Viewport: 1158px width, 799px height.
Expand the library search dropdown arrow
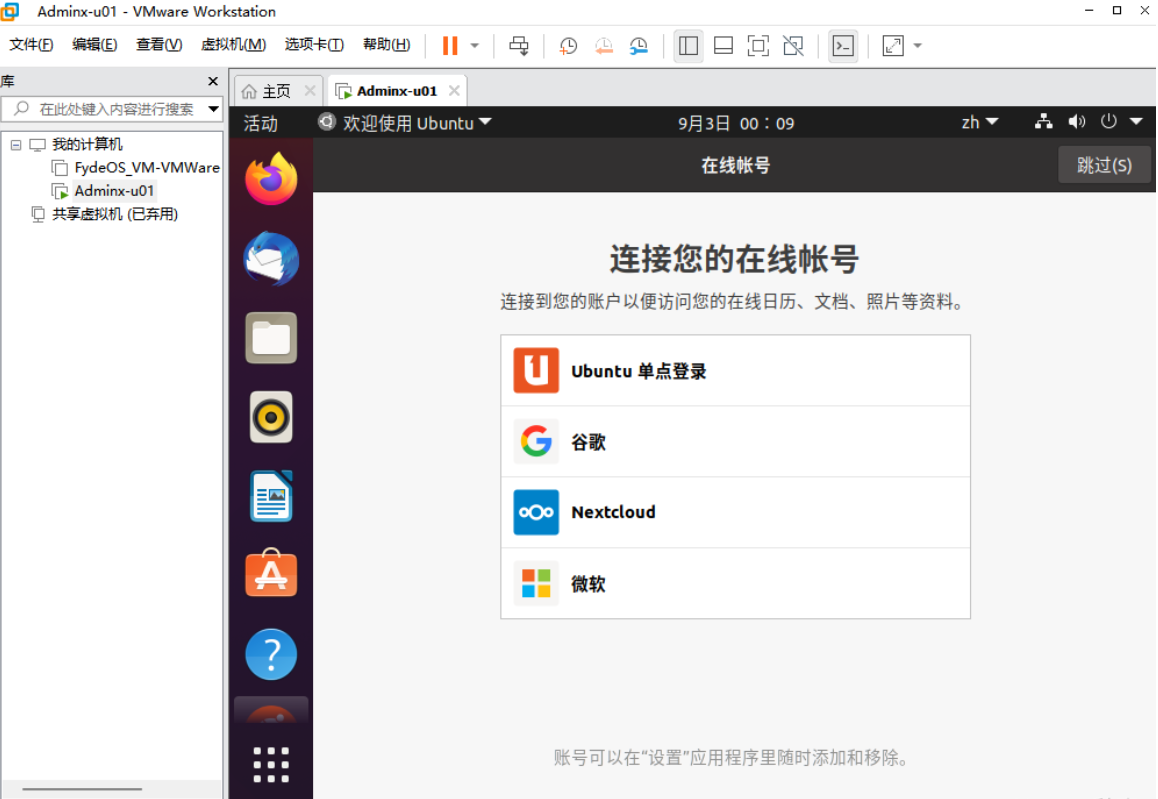(x=213, y=109)
